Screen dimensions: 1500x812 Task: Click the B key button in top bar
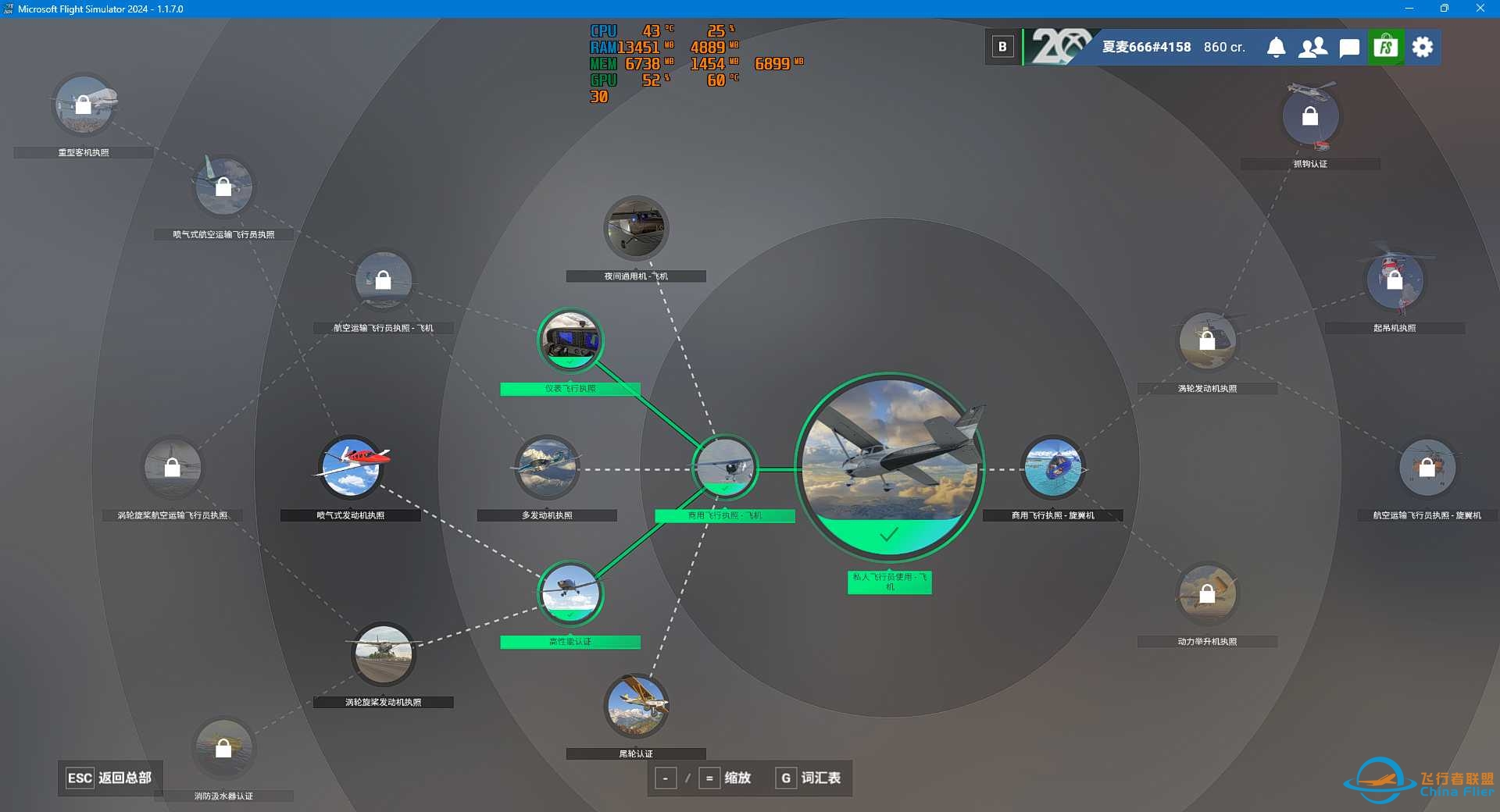click(1002, 47)
